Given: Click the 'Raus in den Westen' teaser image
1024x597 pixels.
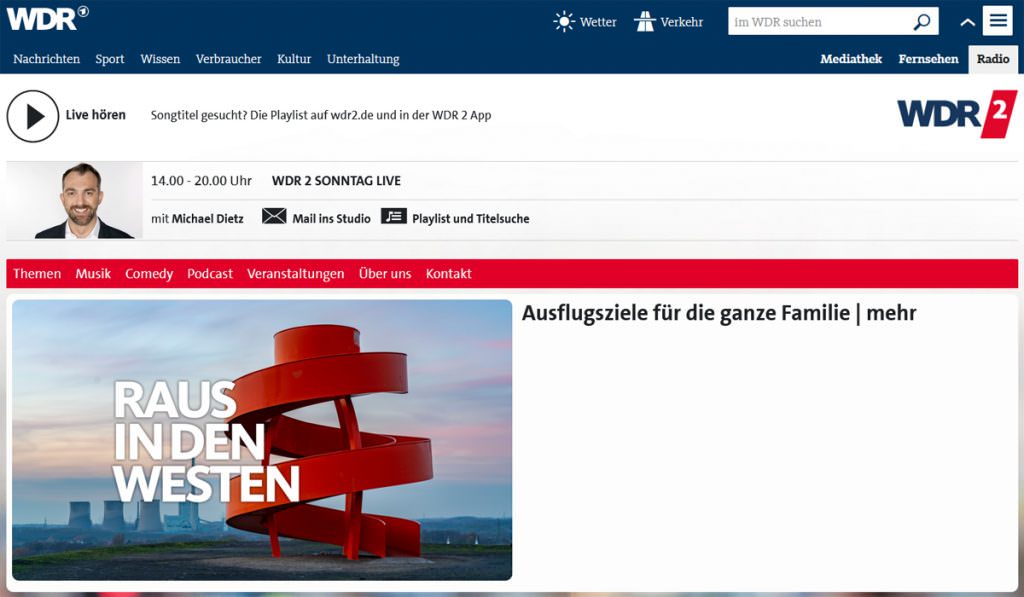Looking at the screenshot, I should [x=262, y=440].
